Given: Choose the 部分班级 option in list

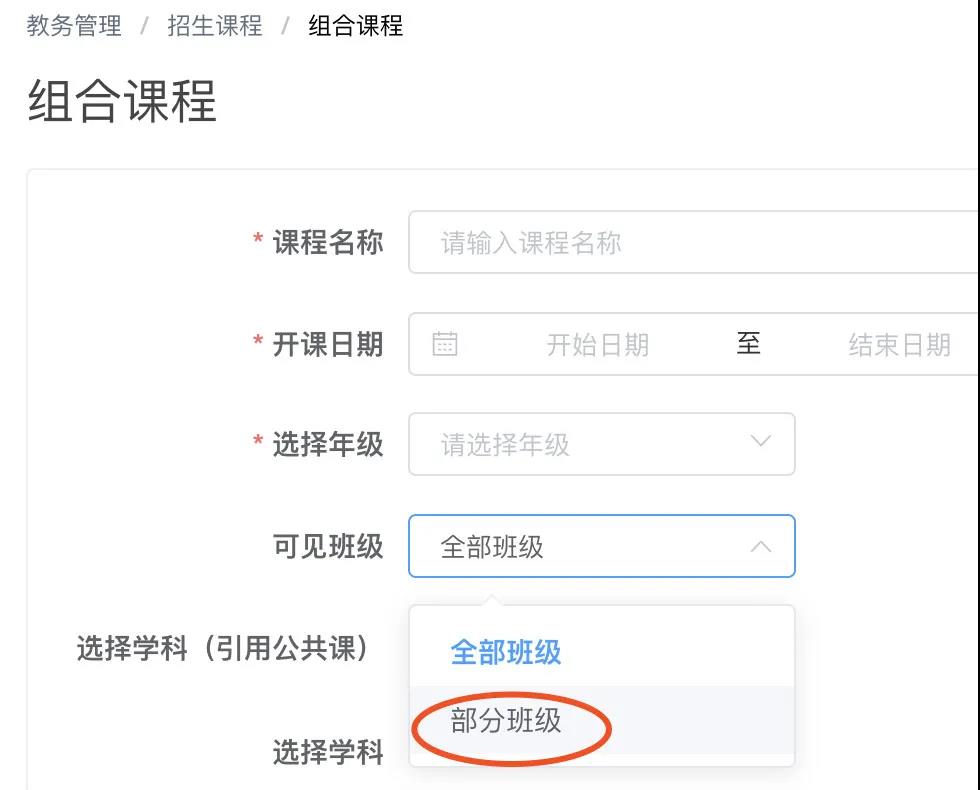Looking at the screenshot, I should pyautogui.click(x=507, y=721).
